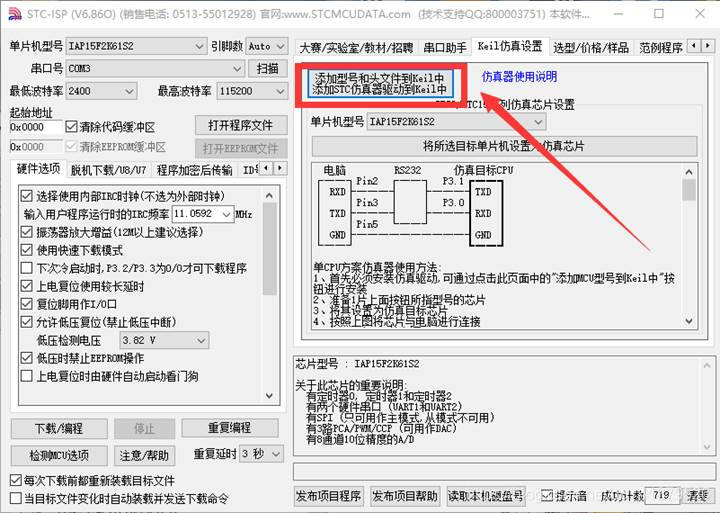
Task: Toggle 允许低压复位 checkbox
Action: (27, 321)
